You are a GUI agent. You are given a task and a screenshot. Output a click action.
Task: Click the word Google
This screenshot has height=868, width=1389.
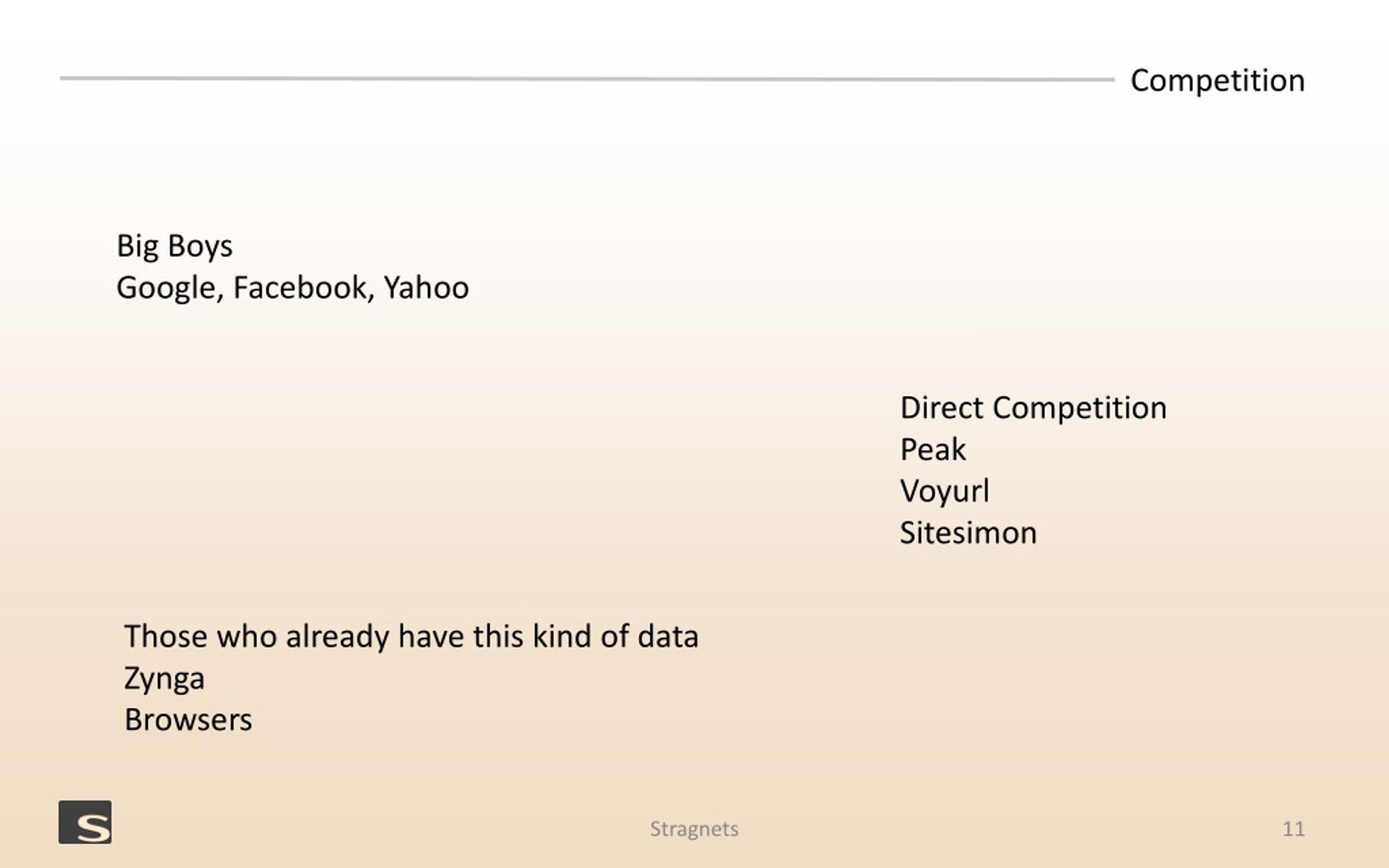[167, 288]
